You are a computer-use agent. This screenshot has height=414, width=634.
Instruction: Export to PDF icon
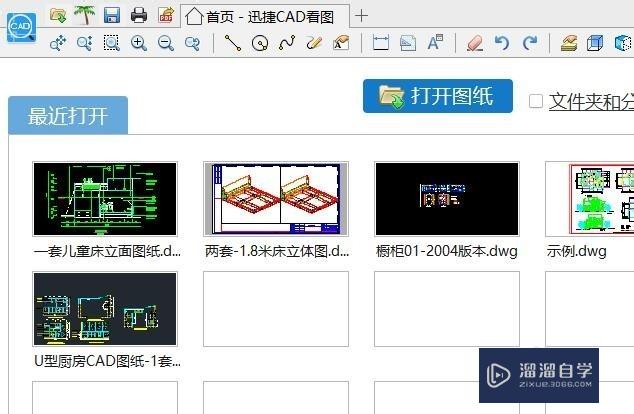pos(166,15)
